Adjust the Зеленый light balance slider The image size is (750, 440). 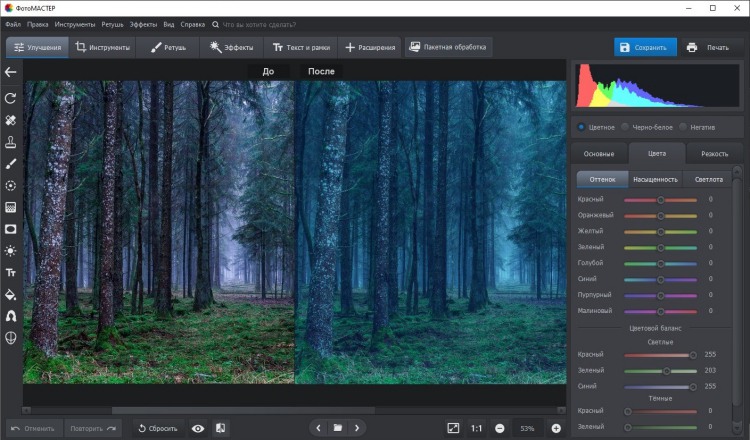667,370
